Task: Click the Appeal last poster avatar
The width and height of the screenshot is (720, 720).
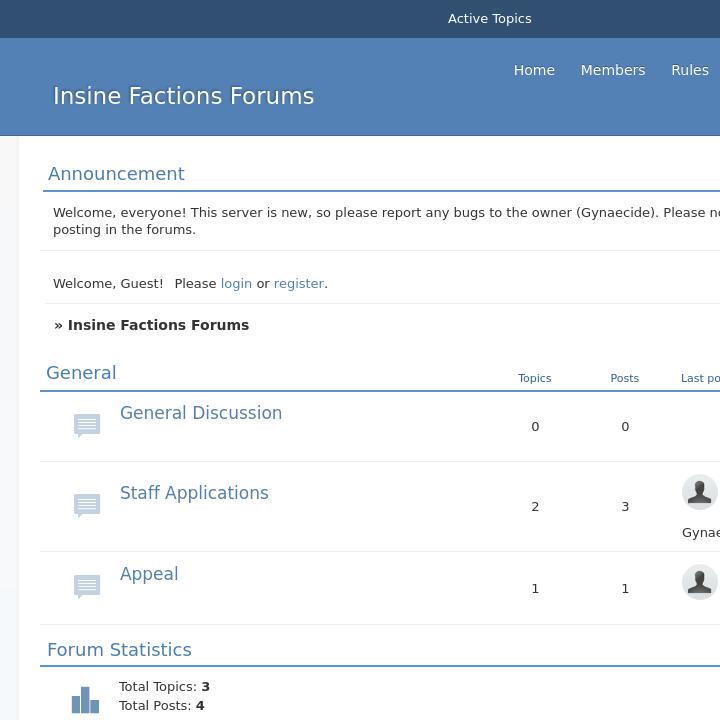Action: tap(699, 582)
